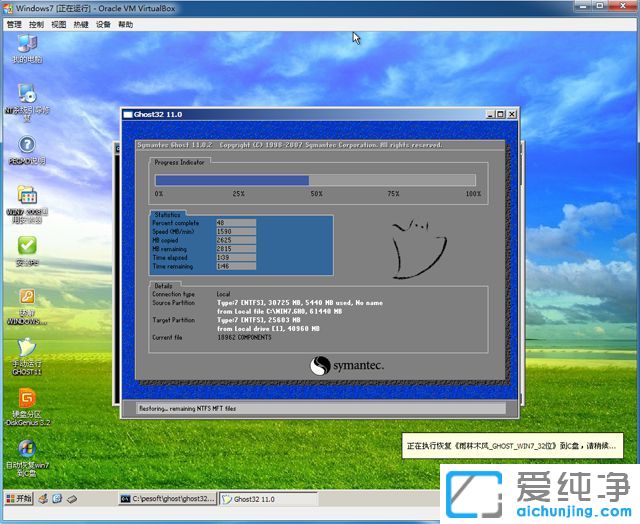Click the Speed value 1590
Viewport: 640px width, 524px height.
[236, 231]
